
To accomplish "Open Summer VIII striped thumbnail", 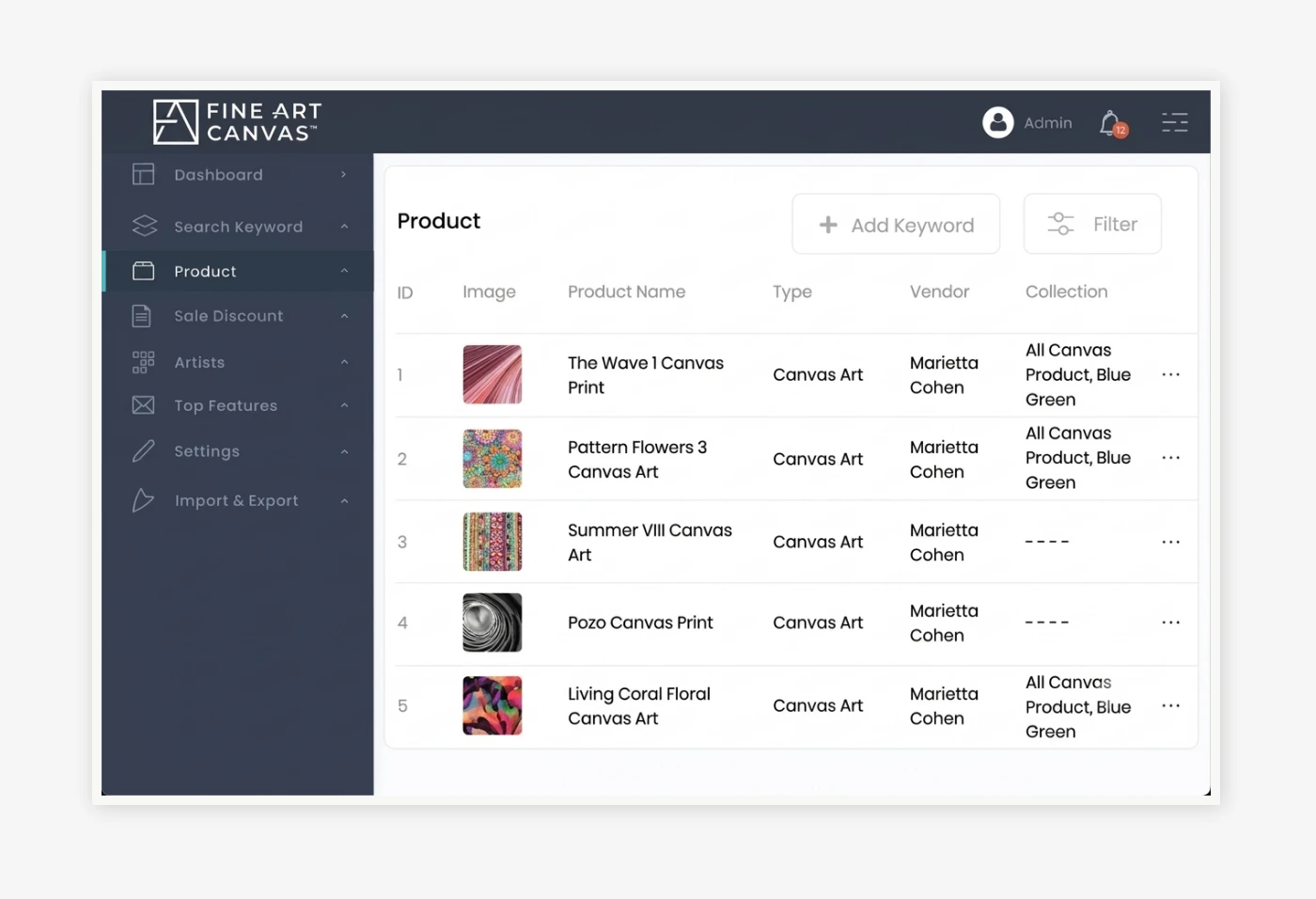I will [x=492, y=542].
